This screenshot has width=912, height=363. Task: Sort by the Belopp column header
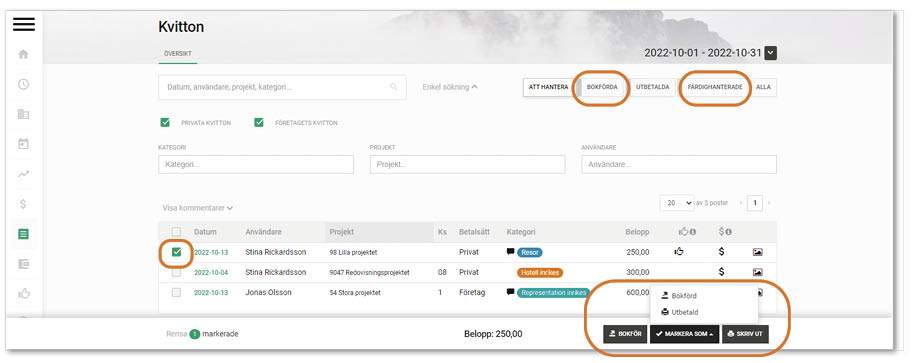637,232
